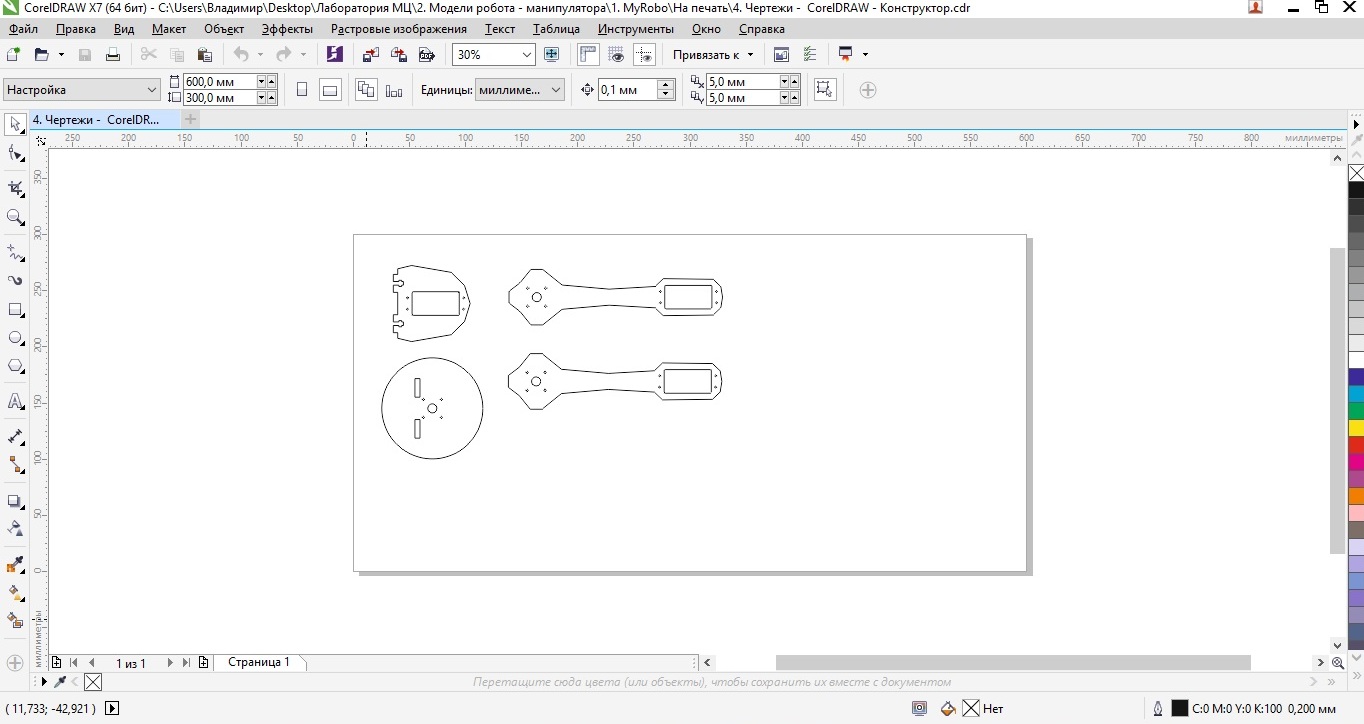
Task: Select the Rectangle tool
Action: coord(16,310)
